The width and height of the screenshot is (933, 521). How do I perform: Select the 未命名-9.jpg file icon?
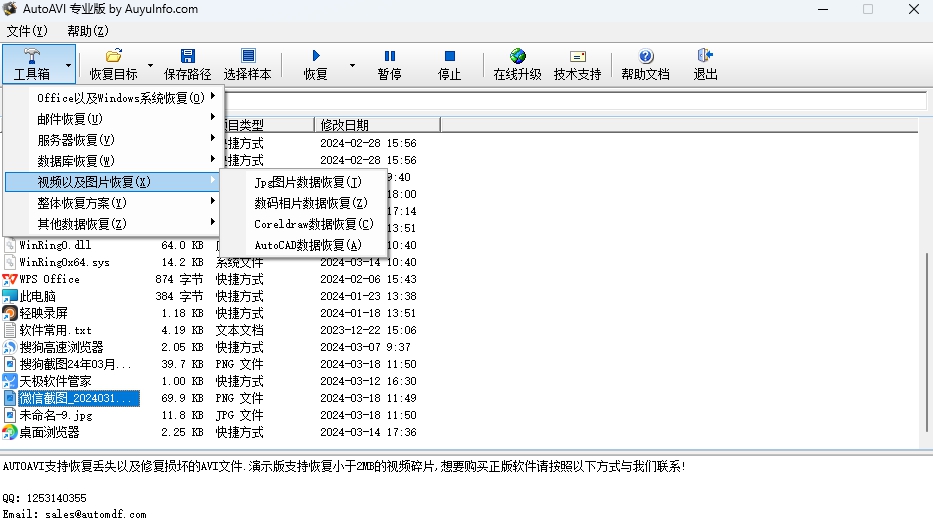click(10, 415)
